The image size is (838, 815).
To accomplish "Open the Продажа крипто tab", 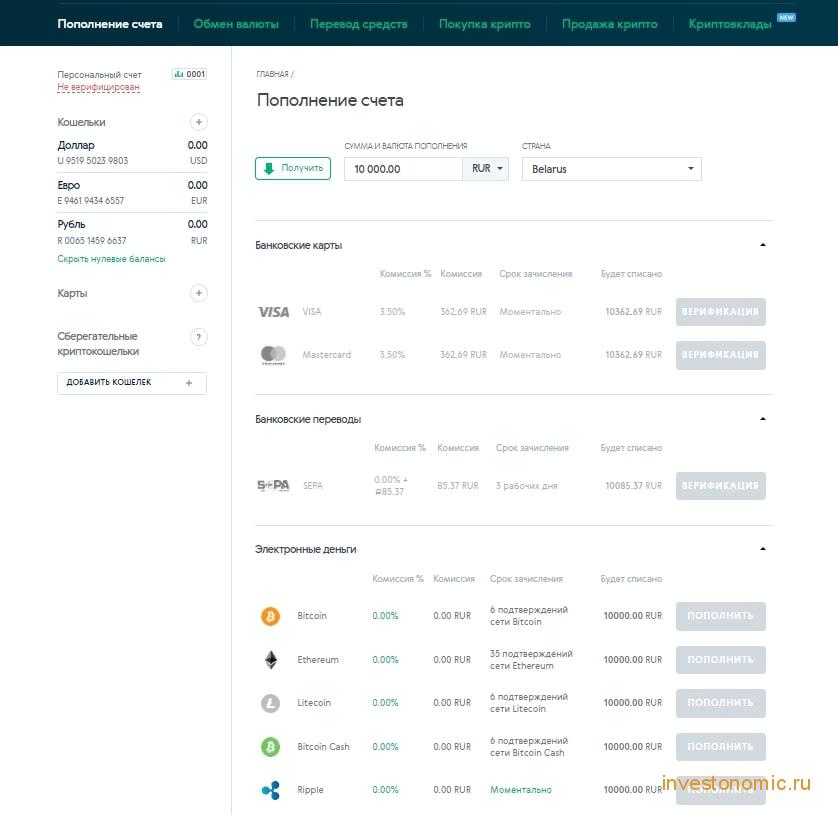I will point(610,24).
